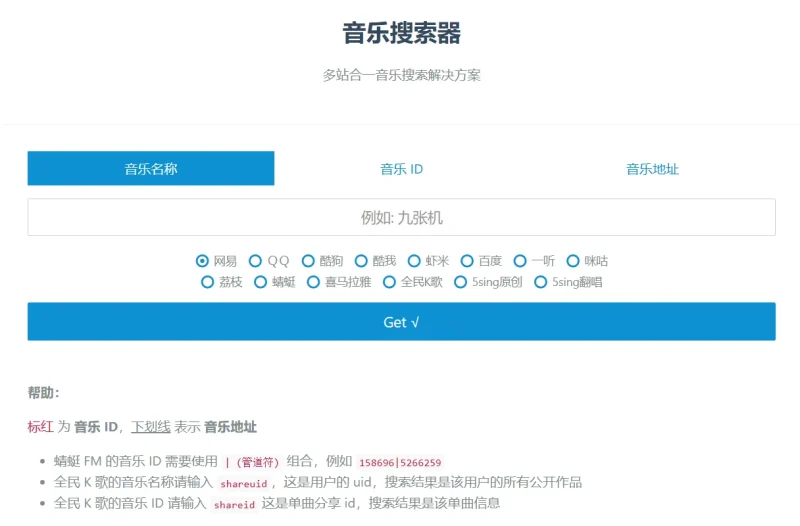
Task: Pick the 酷我 radio button
Action: pyautogui.click(x=361, y=261)
